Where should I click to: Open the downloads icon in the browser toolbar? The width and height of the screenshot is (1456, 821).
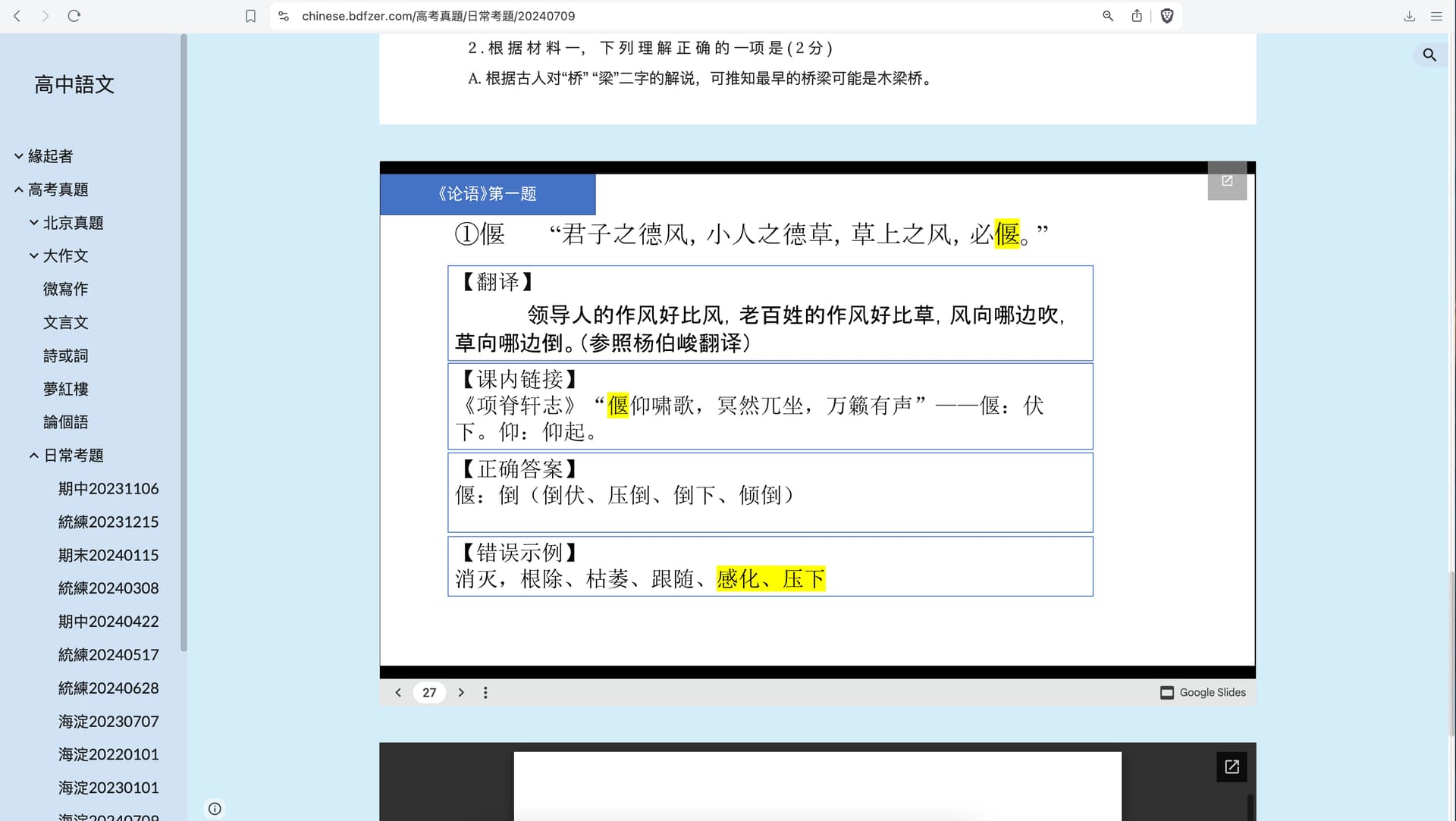[x=1409, y=16]
